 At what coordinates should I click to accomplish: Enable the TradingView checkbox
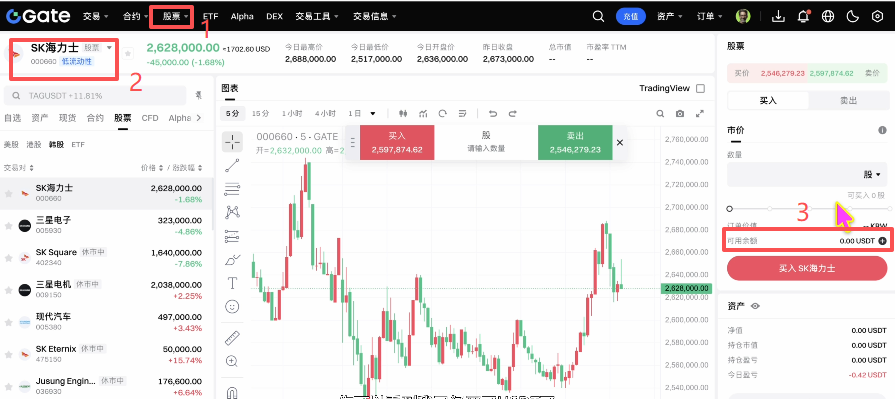[701, 88]
